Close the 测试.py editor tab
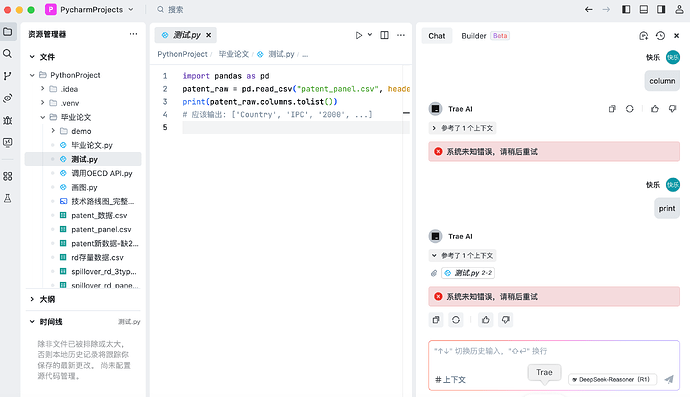 pyautogui.click(x=209, y=35)
